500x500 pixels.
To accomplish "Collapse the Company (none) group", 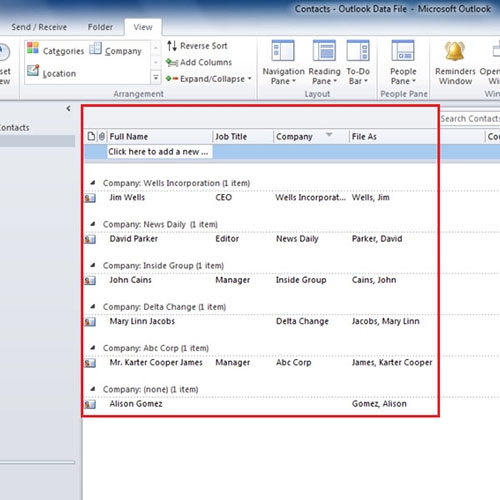I will (x=93, y=389).
